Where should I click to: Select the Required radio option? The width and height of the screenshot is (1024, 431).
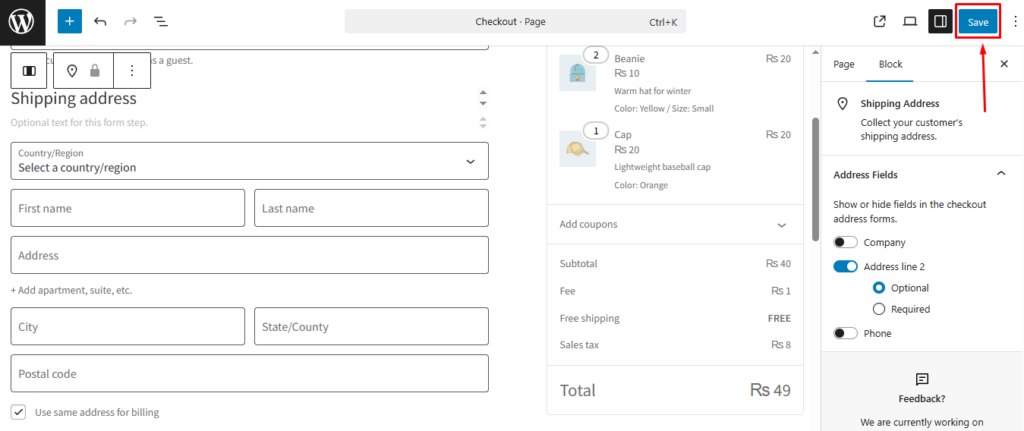tap(879, 309)
